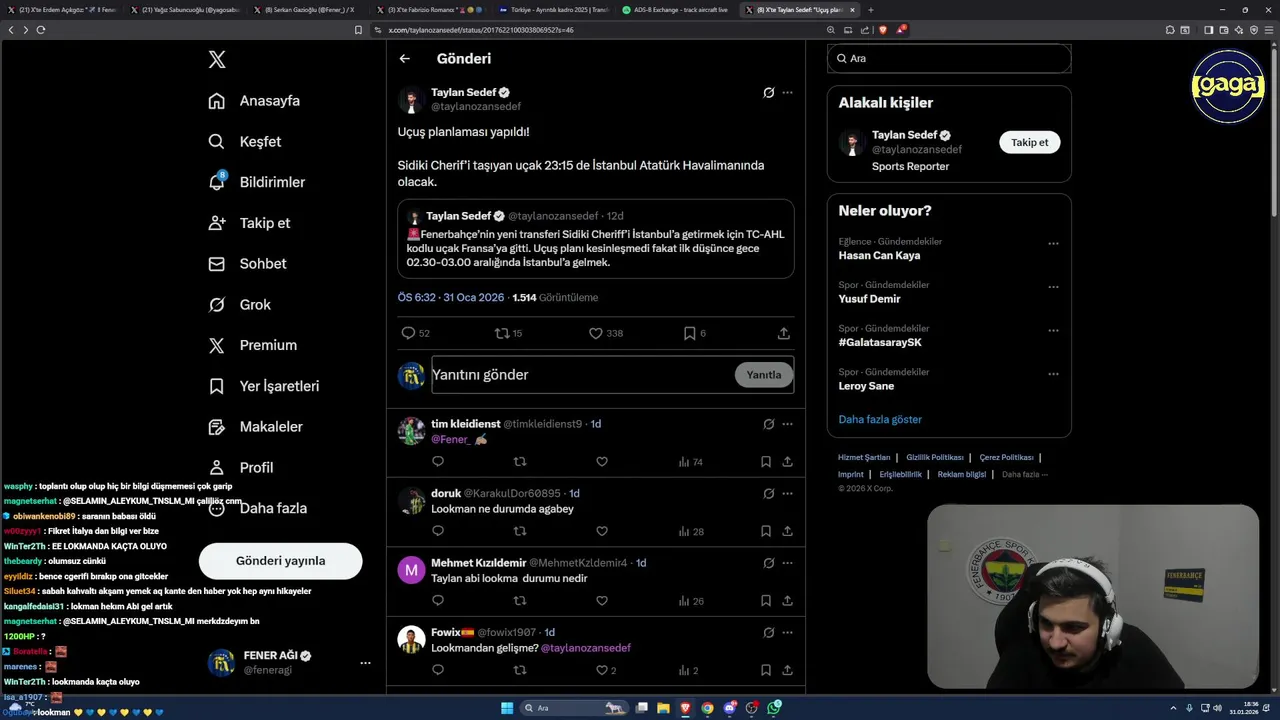Open more options for #GalatasaraySK trend
1280x720 pixels.
click(x=1053, y=331)
